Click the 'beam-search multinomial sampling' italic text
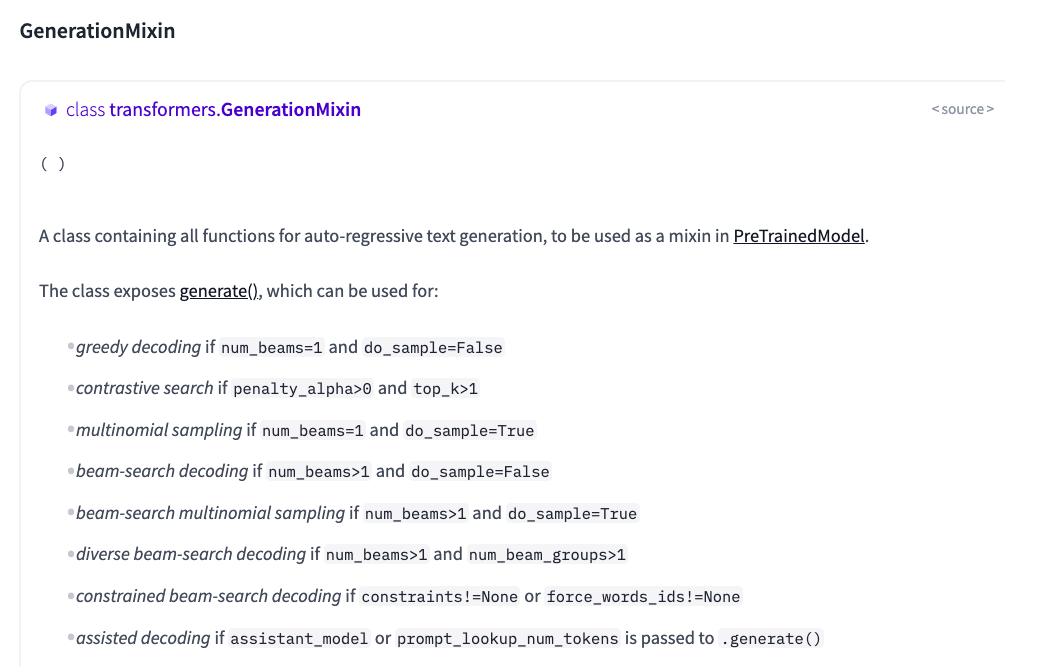 (210, 513)
